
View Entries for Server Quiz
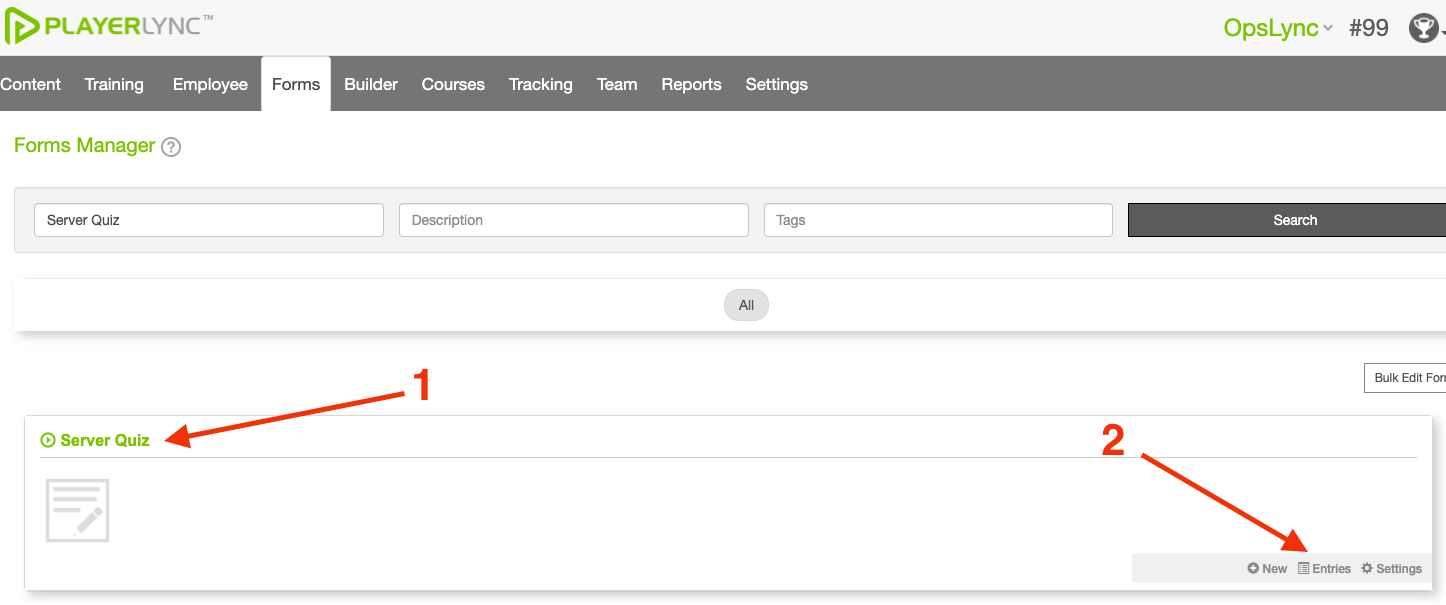point(1324,568)
